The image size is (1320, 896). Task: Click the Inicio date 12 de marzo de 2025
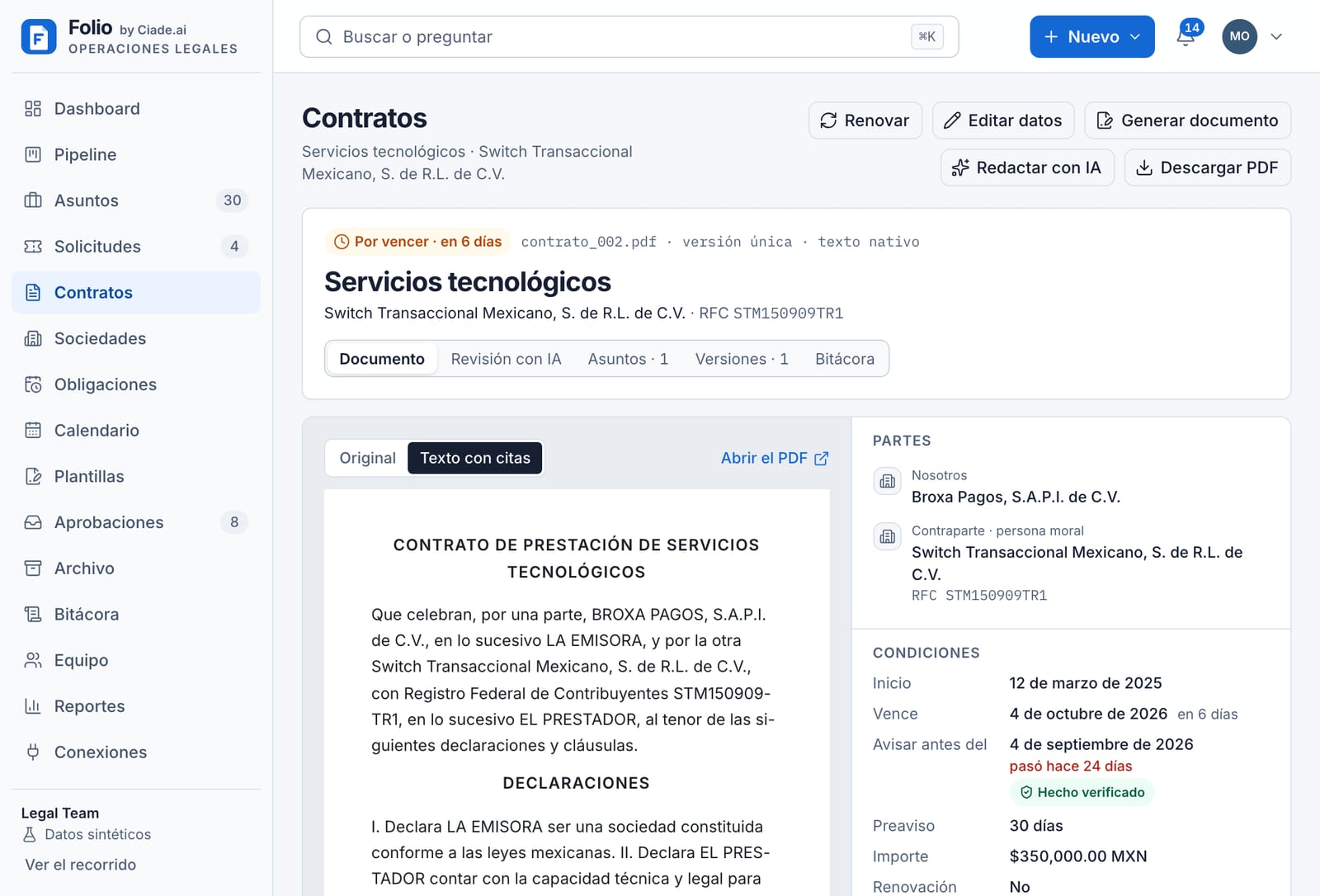pos(1086,683)
